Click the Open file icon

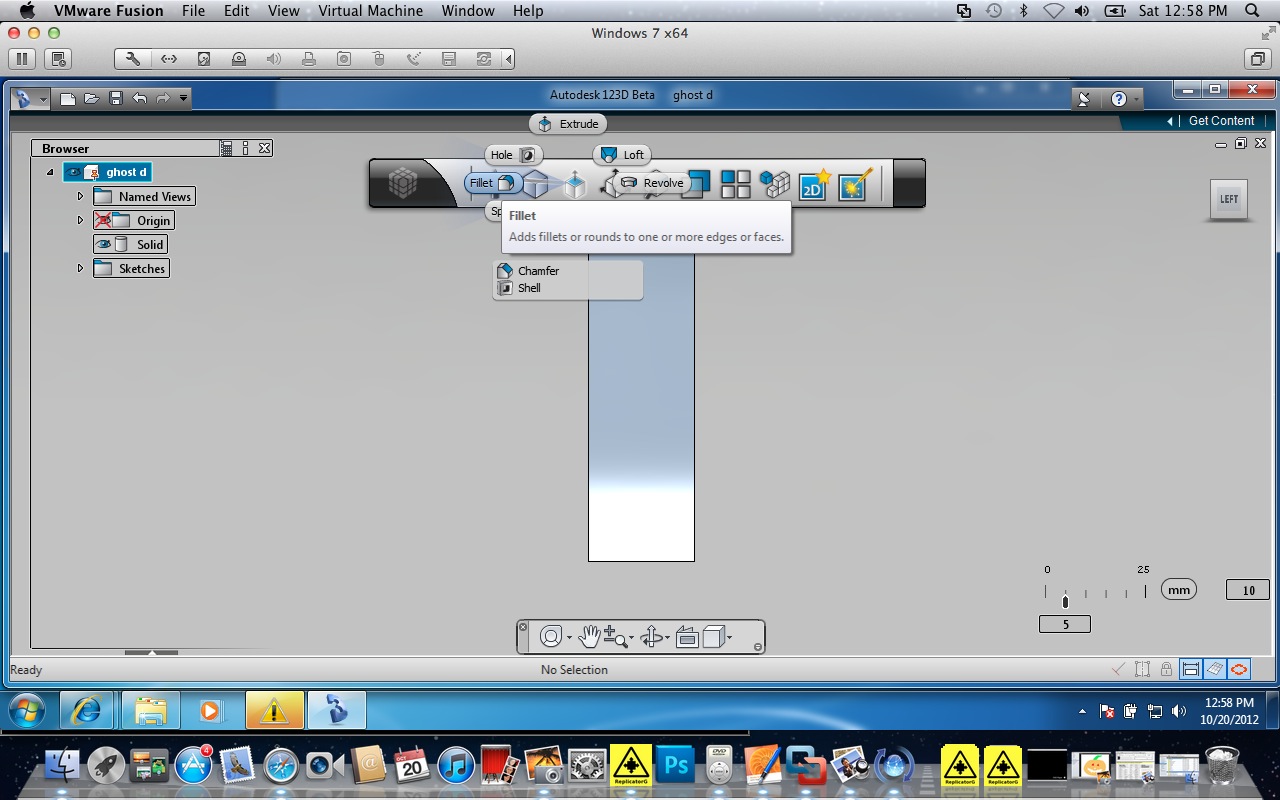click(92, 98)
